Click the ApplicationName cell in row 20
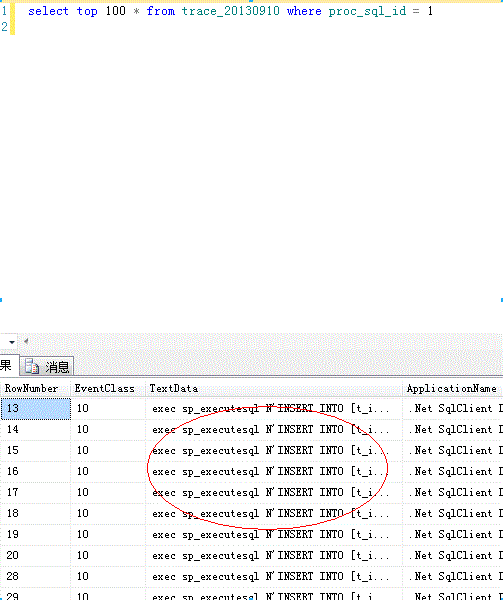The width and height of the screenshot is (503, 600). point(453,556)
